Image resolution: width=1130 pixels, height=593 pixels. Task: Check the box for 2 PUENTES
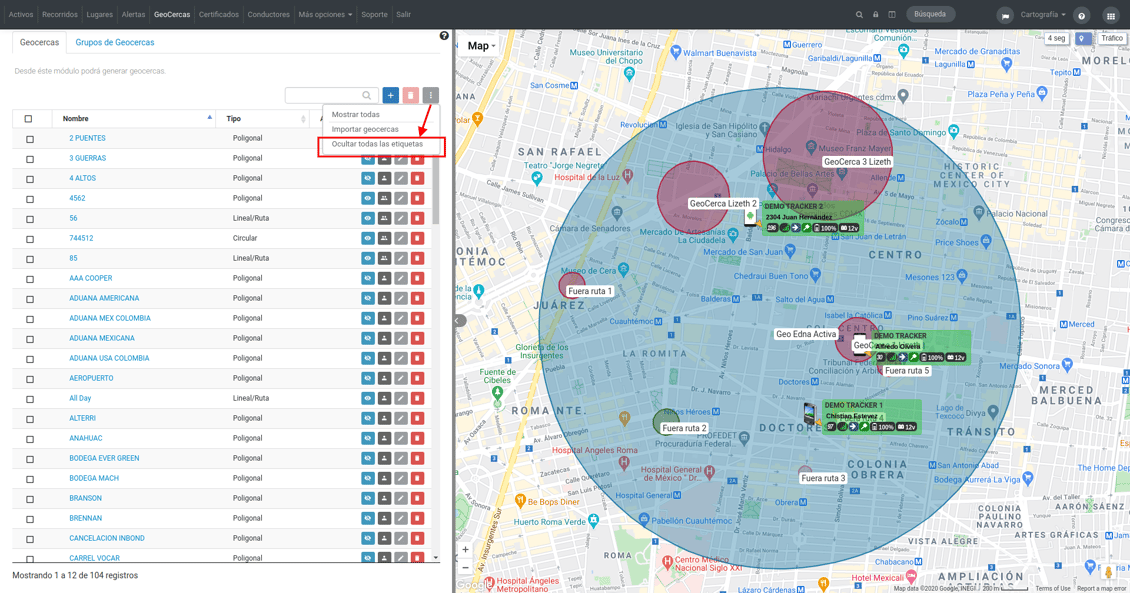pos(30,139)
